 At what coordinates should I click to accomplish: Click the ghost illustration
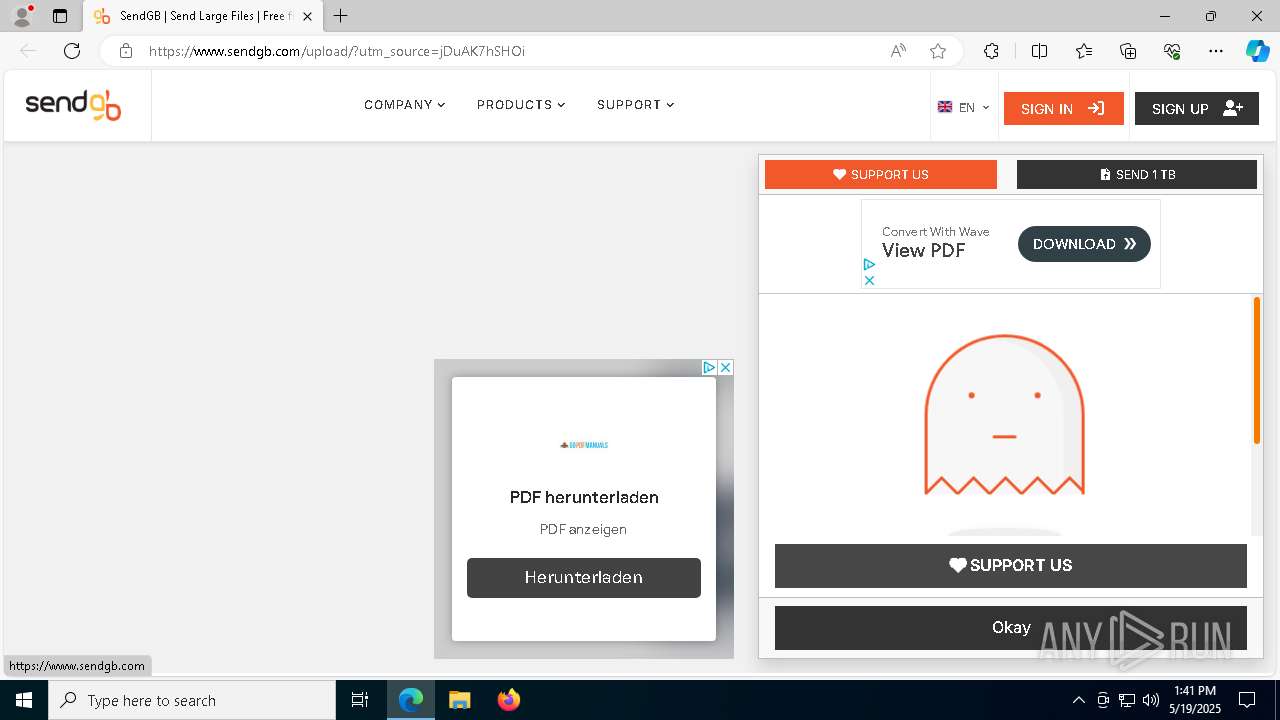point(1004,415)
